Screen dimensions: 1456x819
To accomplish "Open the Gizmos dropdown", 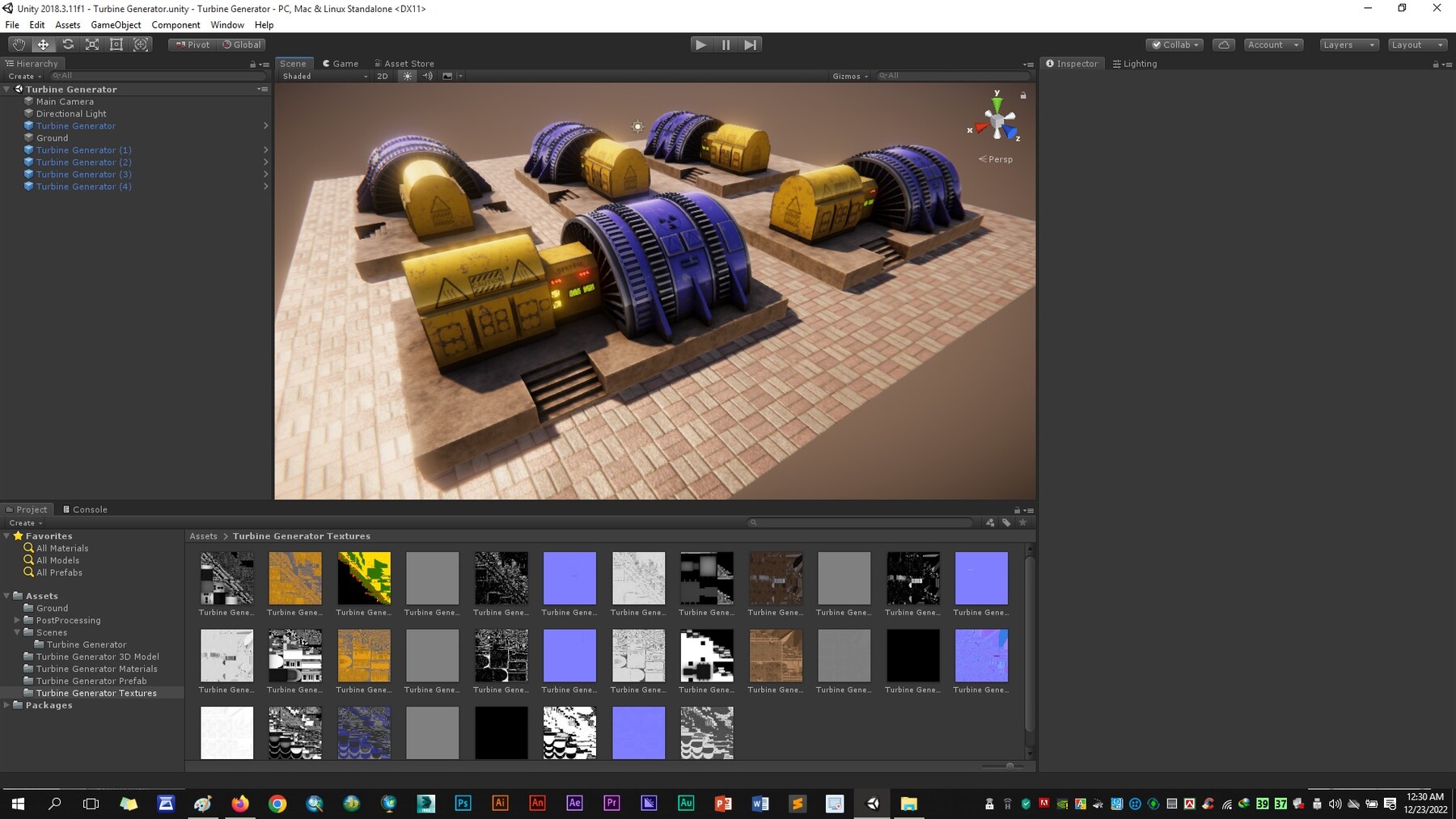I will pos(849,76).
